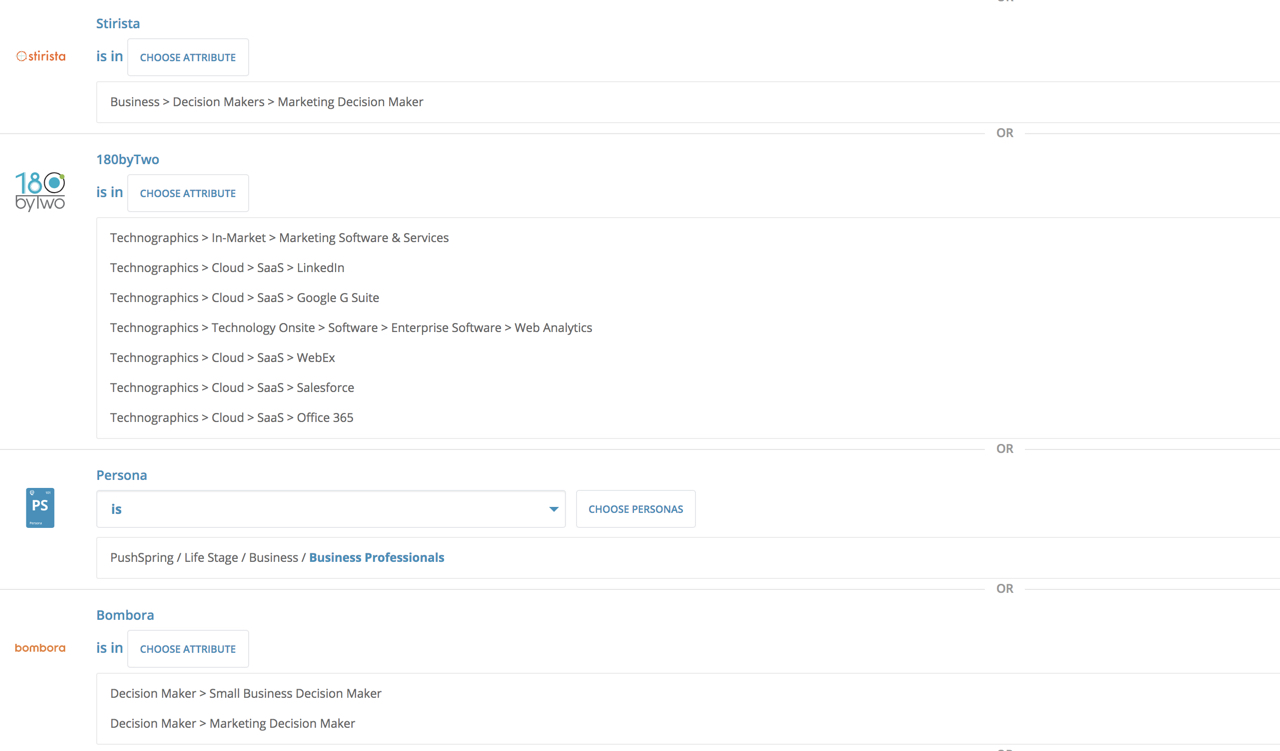Select 'Business > Decision Makers > Marketing Decision Maker' row
Image resolution: width=1280 pixels, height=751 pixels.
(267, 102)
